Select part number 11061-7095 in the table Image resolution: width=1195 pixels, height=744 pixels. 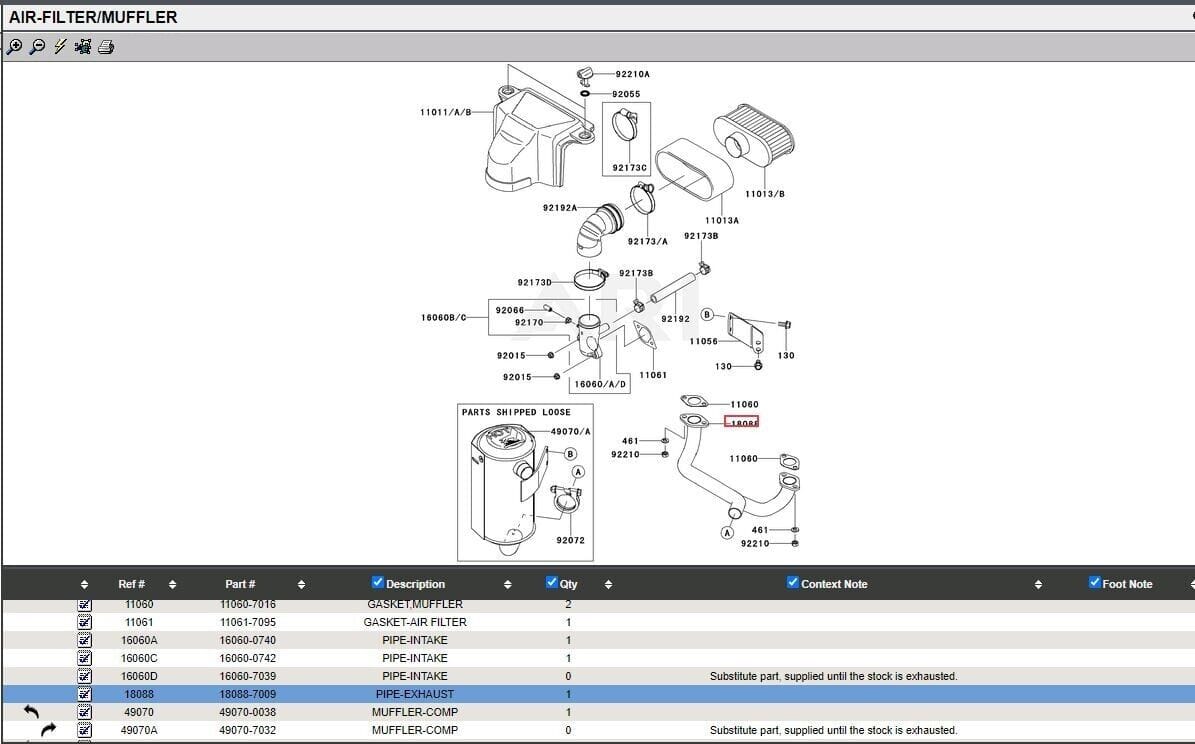(x=247, y=622)
